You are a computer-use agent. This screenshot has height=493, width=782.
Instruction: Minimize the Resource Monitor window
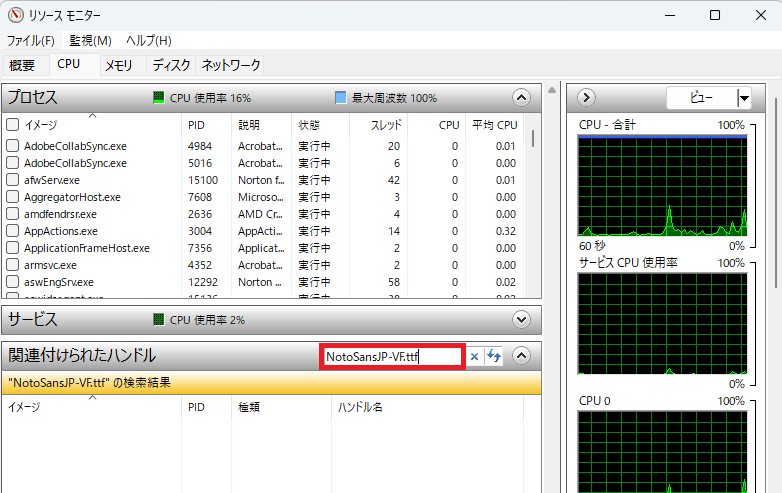[670, 15]
